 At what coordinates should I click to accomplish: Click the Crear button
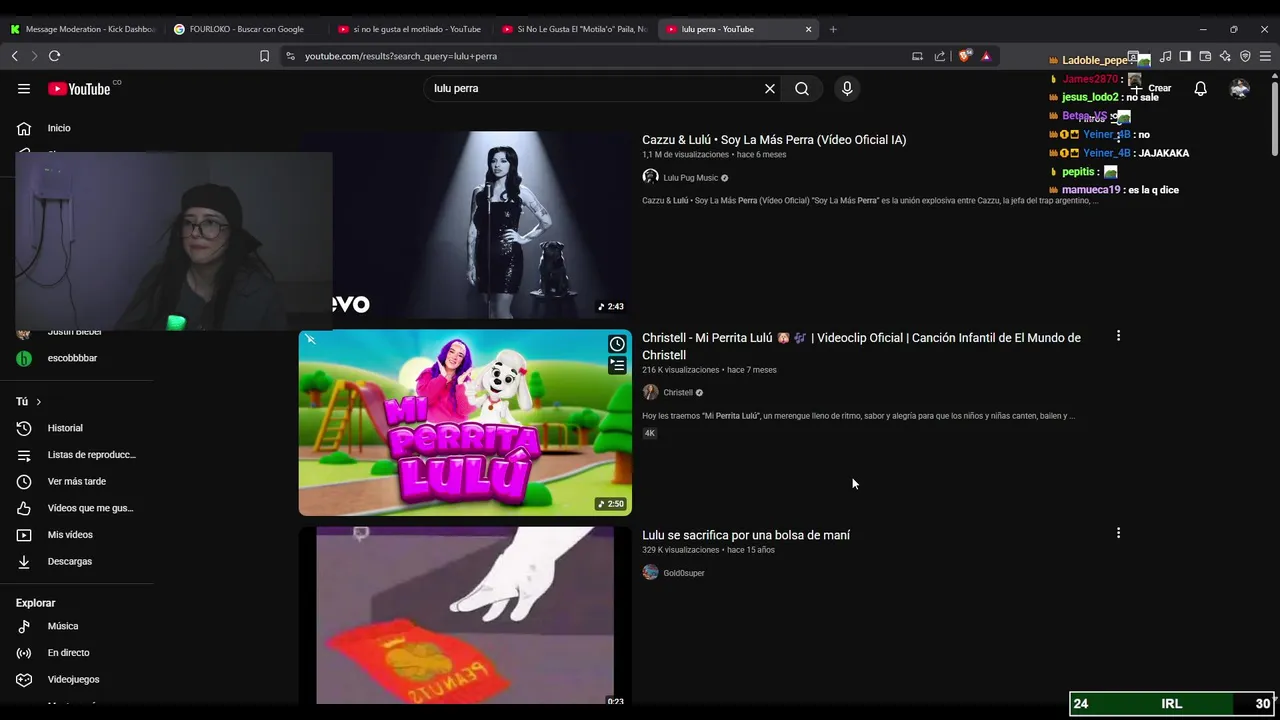click(x=1151, y=89)
